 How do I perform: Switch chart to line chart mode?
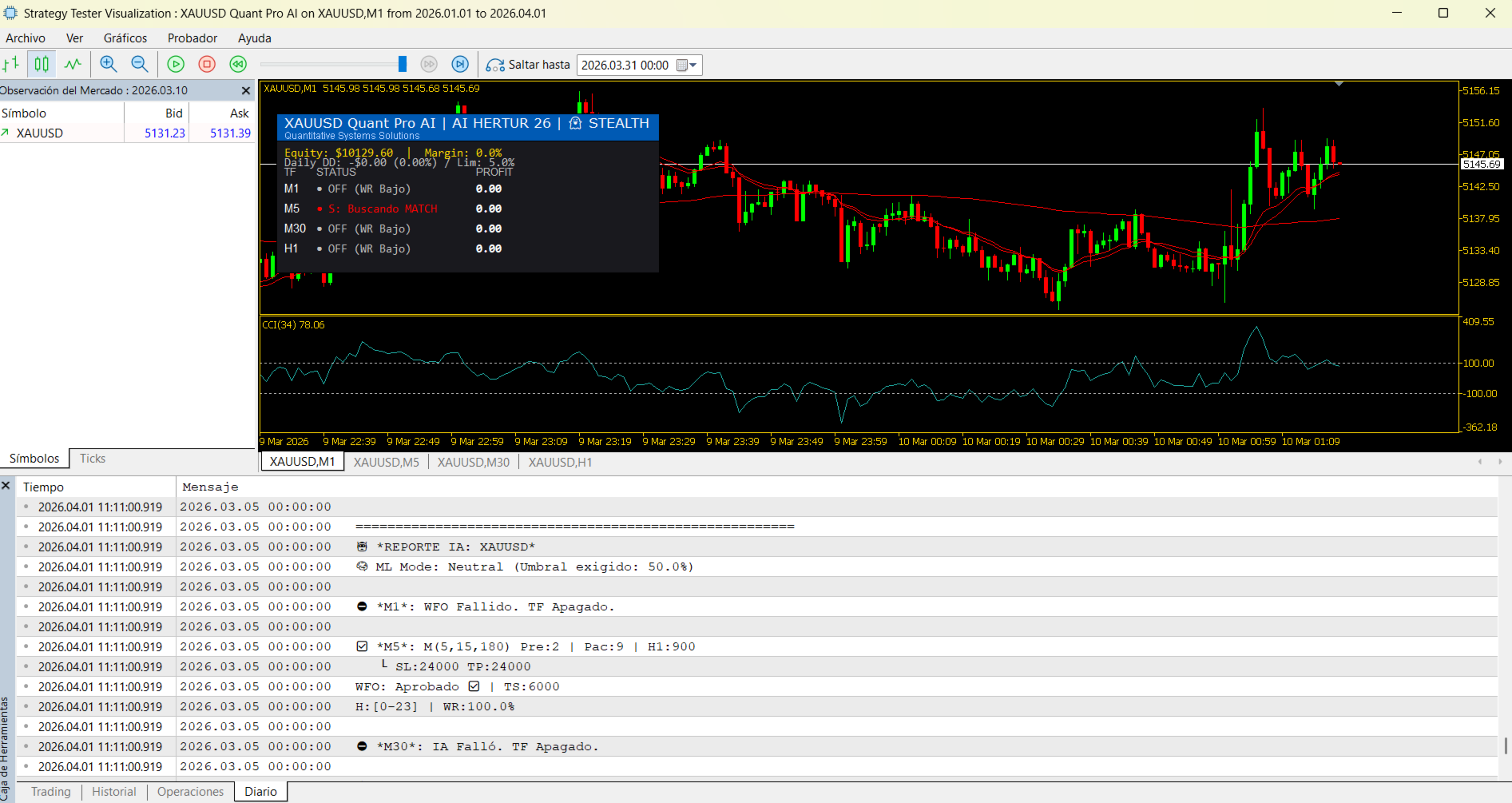click(x=73, y=65)
